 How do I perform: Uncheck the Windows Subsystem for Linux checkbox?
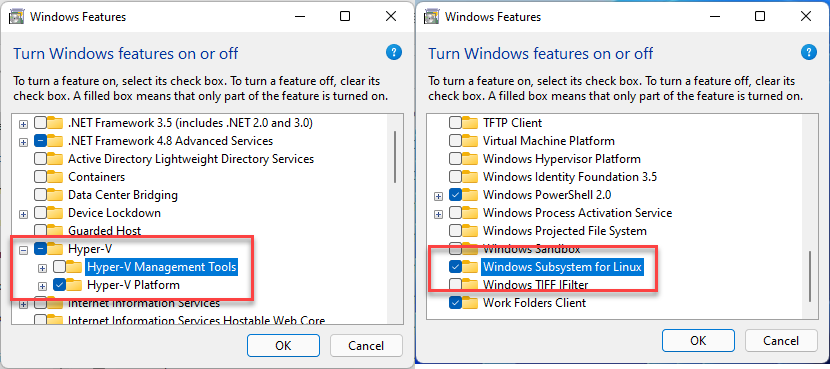[455, 267]
